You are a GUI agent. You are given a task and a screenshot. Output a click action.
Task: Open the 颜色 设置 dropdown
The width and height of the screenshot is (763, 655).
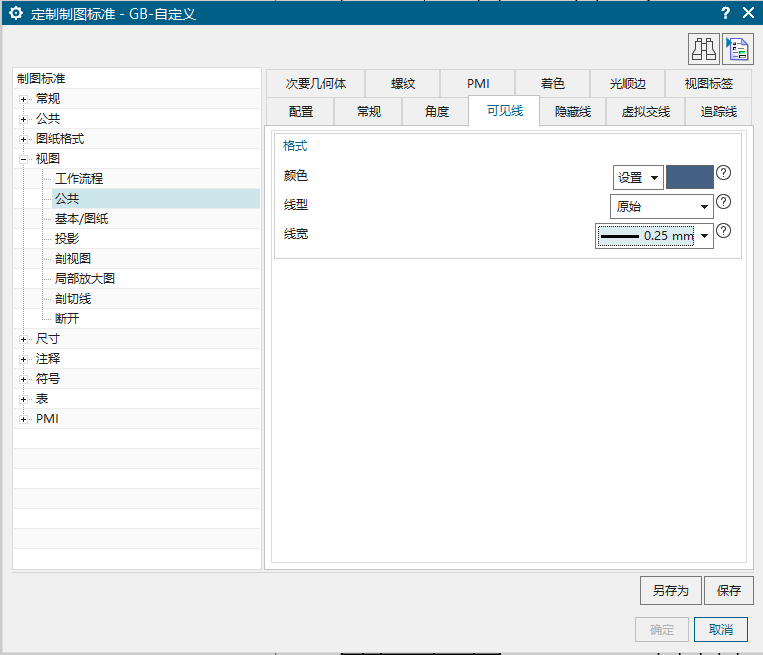point(638,178)
